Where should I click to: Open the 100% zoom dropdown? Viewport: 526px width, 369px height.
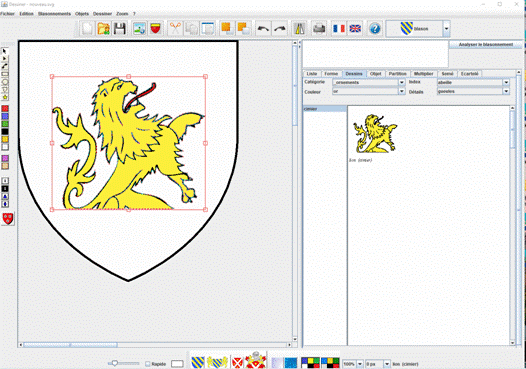360,364
